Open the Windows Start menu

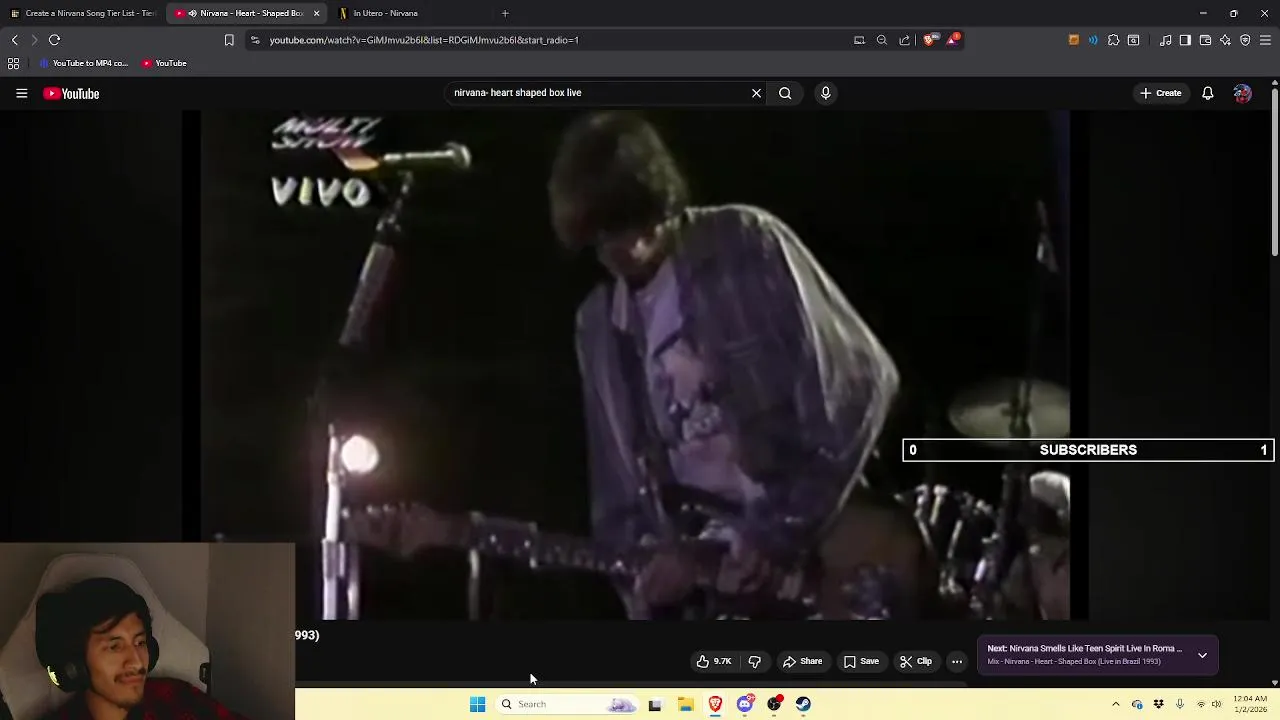[x=477, y=704]
